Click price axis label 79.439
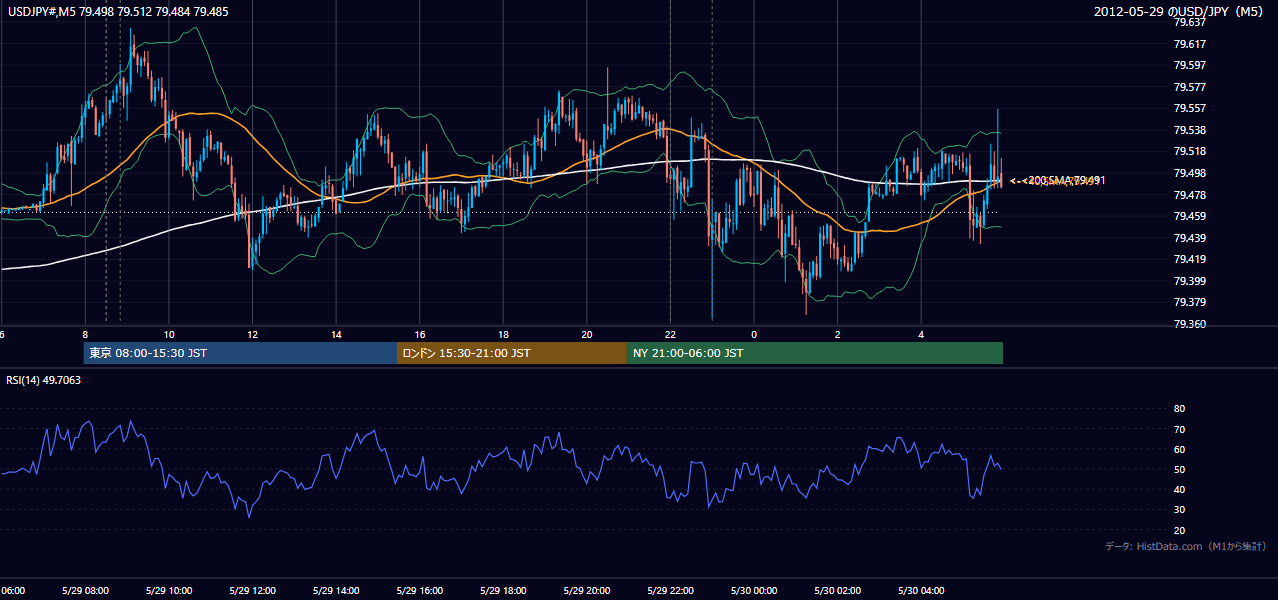 (x=1191, y=238)
